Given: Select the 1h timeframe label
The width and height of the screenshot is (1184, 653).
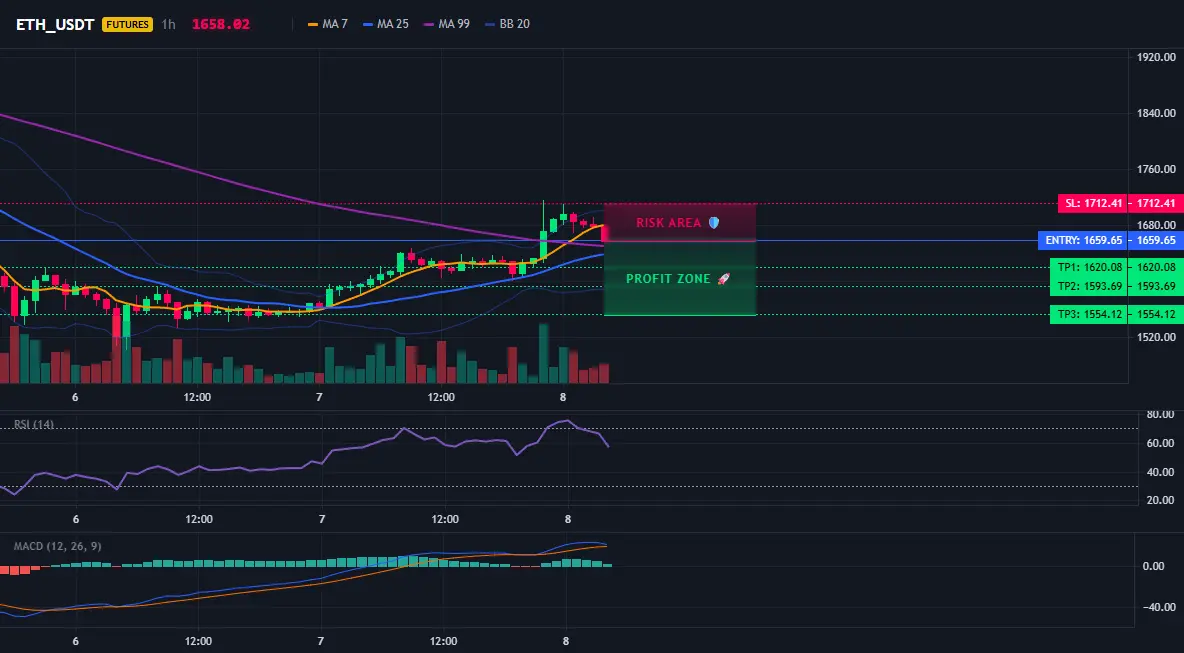Looking at the screenshot, I should pyautogui.click(x=168, y=24).
